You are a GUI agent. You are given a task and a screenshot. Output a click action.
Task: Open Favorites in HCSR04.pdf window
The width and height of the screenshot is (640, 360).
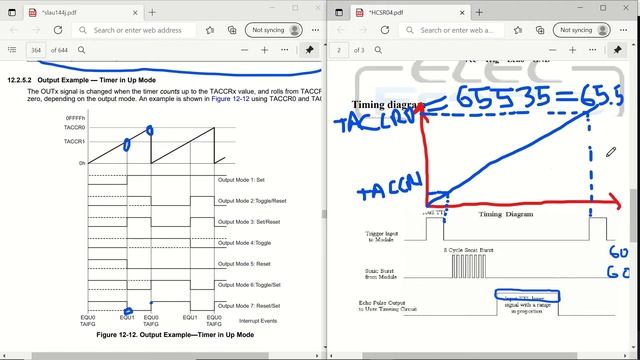[x=518, y=30]
